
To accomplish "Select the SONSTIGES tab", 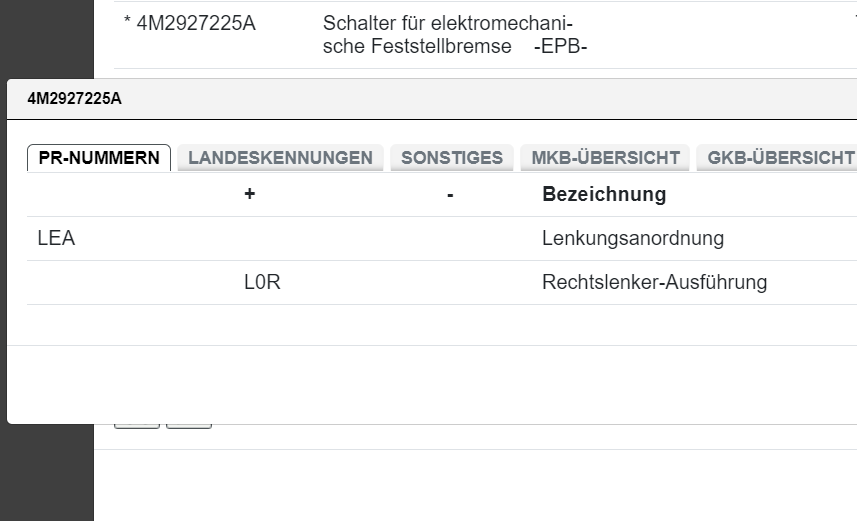I will 452,158.
